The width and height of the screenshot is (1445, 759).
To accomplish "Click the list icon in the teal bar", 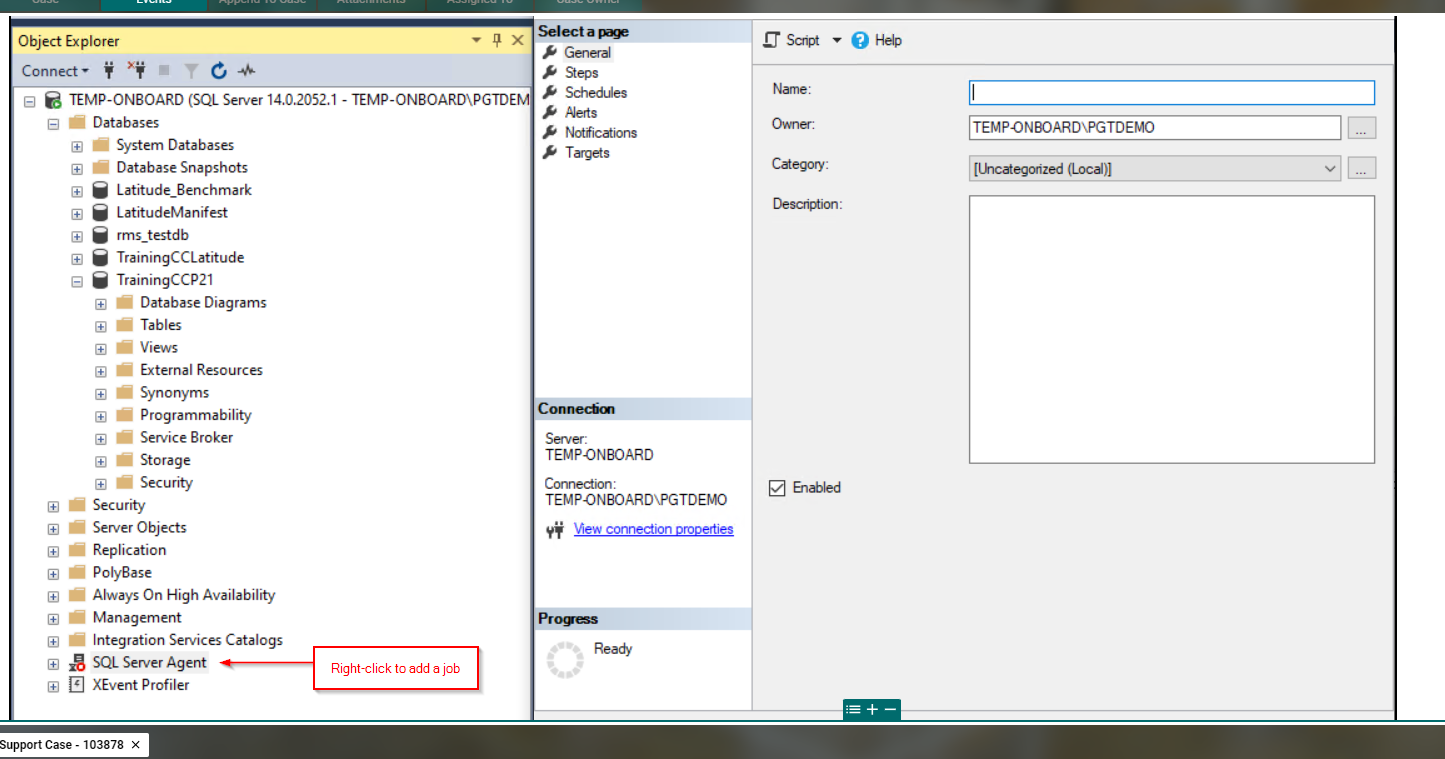I will [x=853, y=709].
